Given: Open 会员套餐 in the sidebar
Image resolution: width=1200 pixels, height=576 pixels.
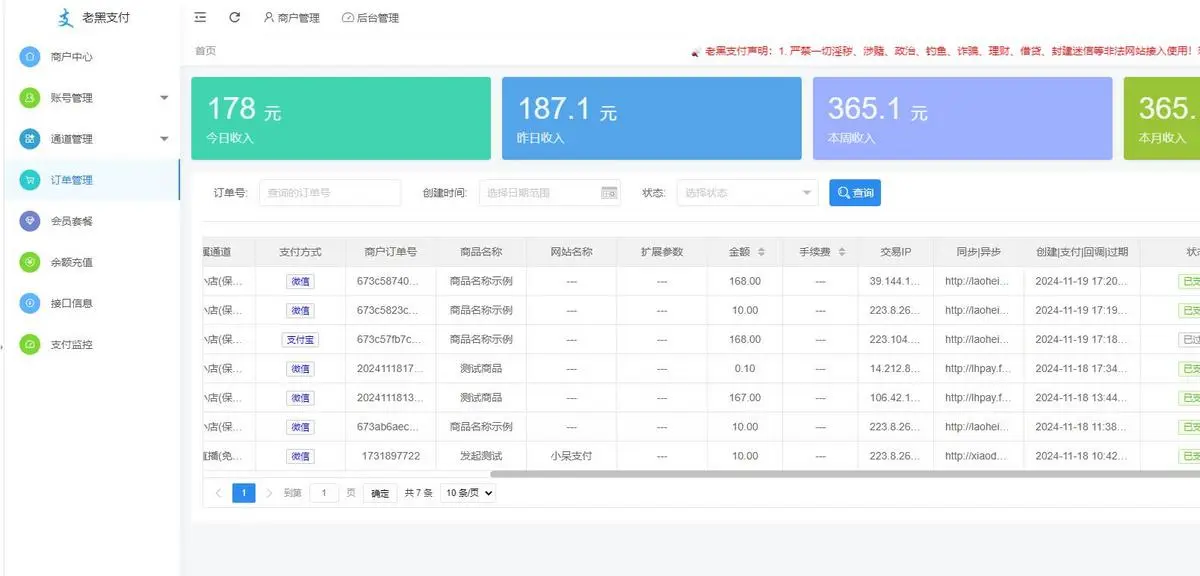Looking at the screenshot, I should coord(70,221).
